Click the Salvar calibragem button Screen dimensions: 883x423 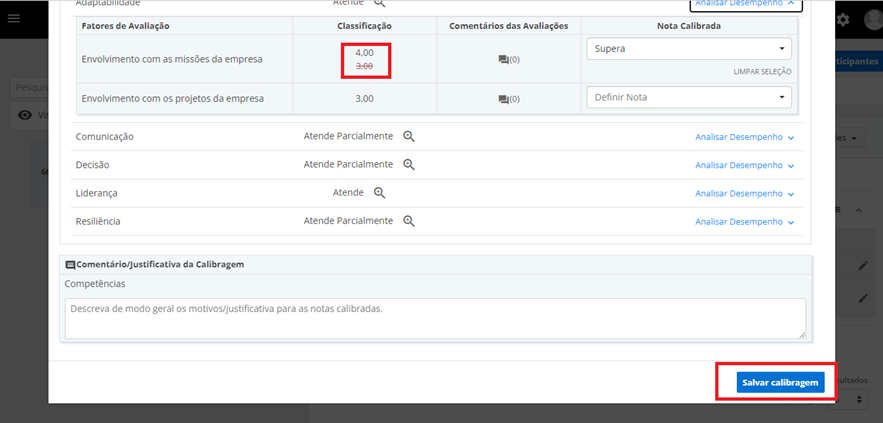tap(780, 383)
